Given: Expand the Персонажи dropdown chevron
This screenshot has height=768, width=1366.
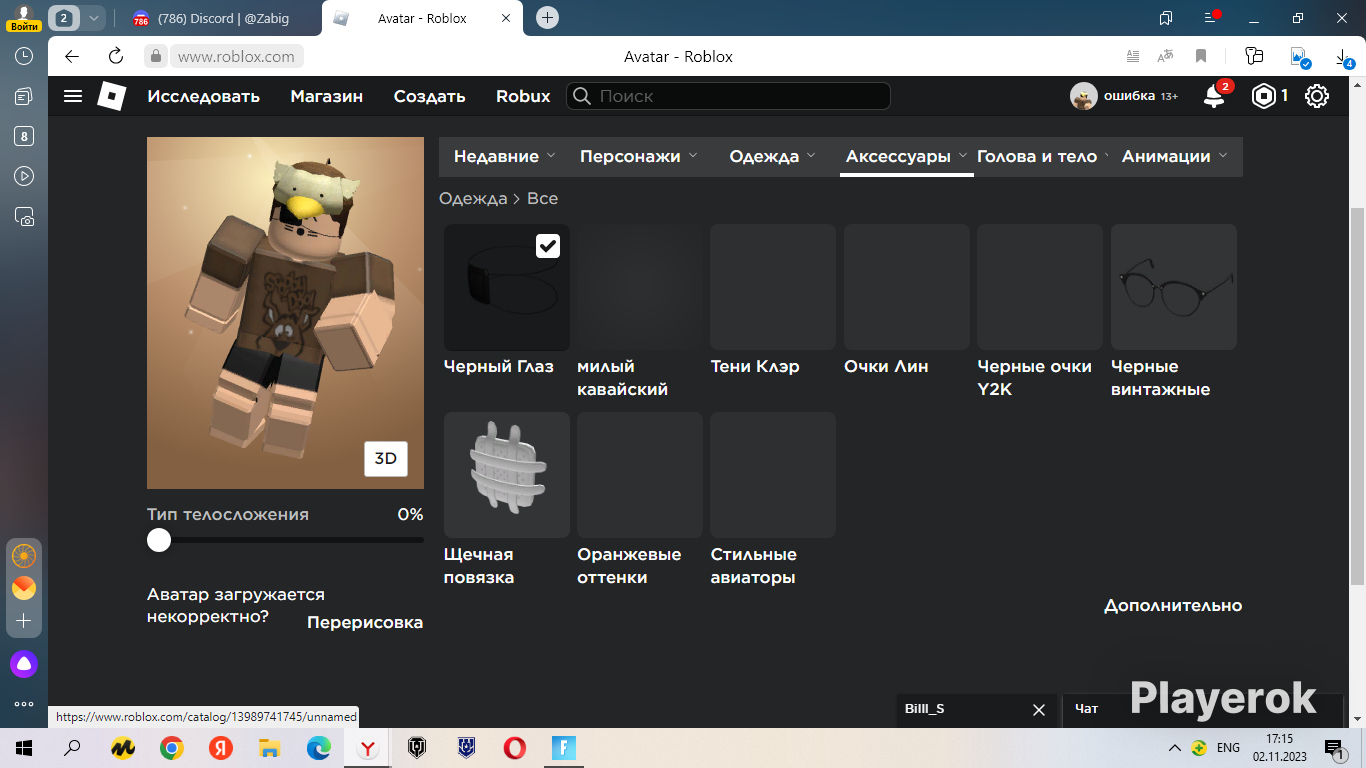Looking at the screenshot, I should click(692, 156).
